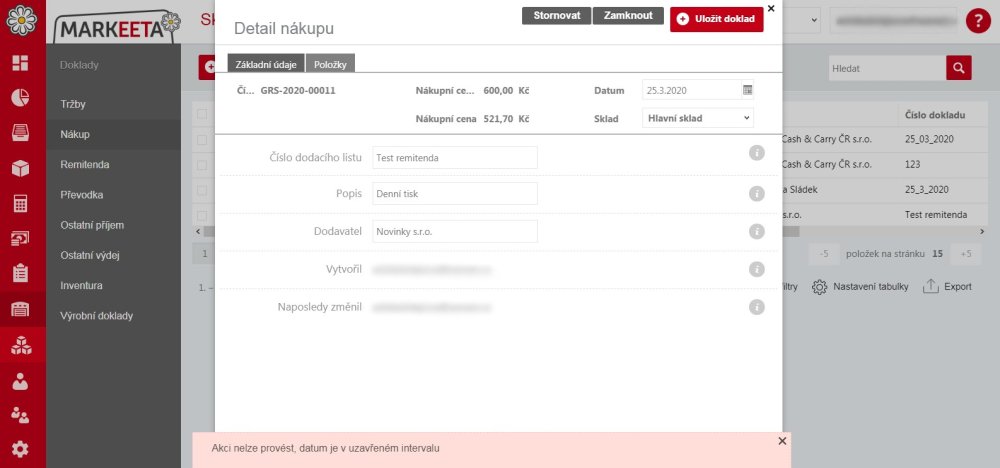This screenshot has height=468, width=1000.
Task: Click the Markeeta daisy logo icon
Action: [x=22, y=20]
